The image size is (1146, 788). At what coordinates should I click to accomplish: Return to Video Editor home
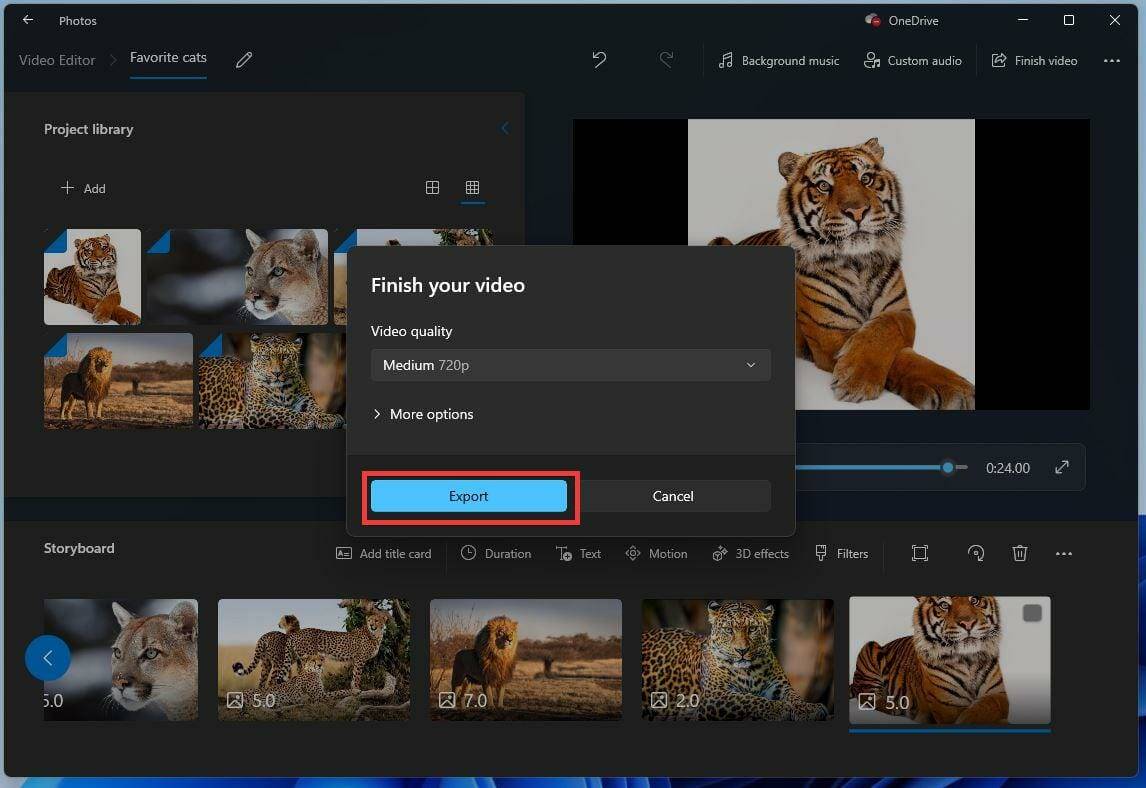[56, 60]
